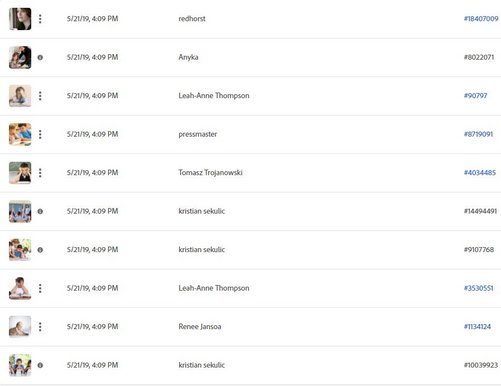Select the pressmaster image thumbnail

20,134
